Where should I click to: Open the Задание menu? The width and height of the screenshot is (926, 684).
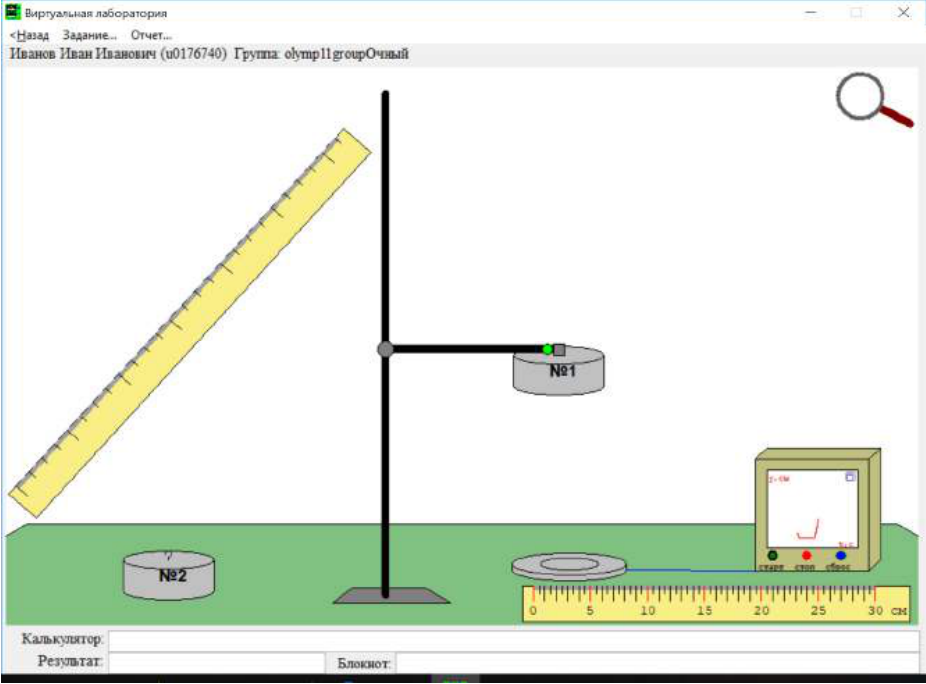(90, 35)
